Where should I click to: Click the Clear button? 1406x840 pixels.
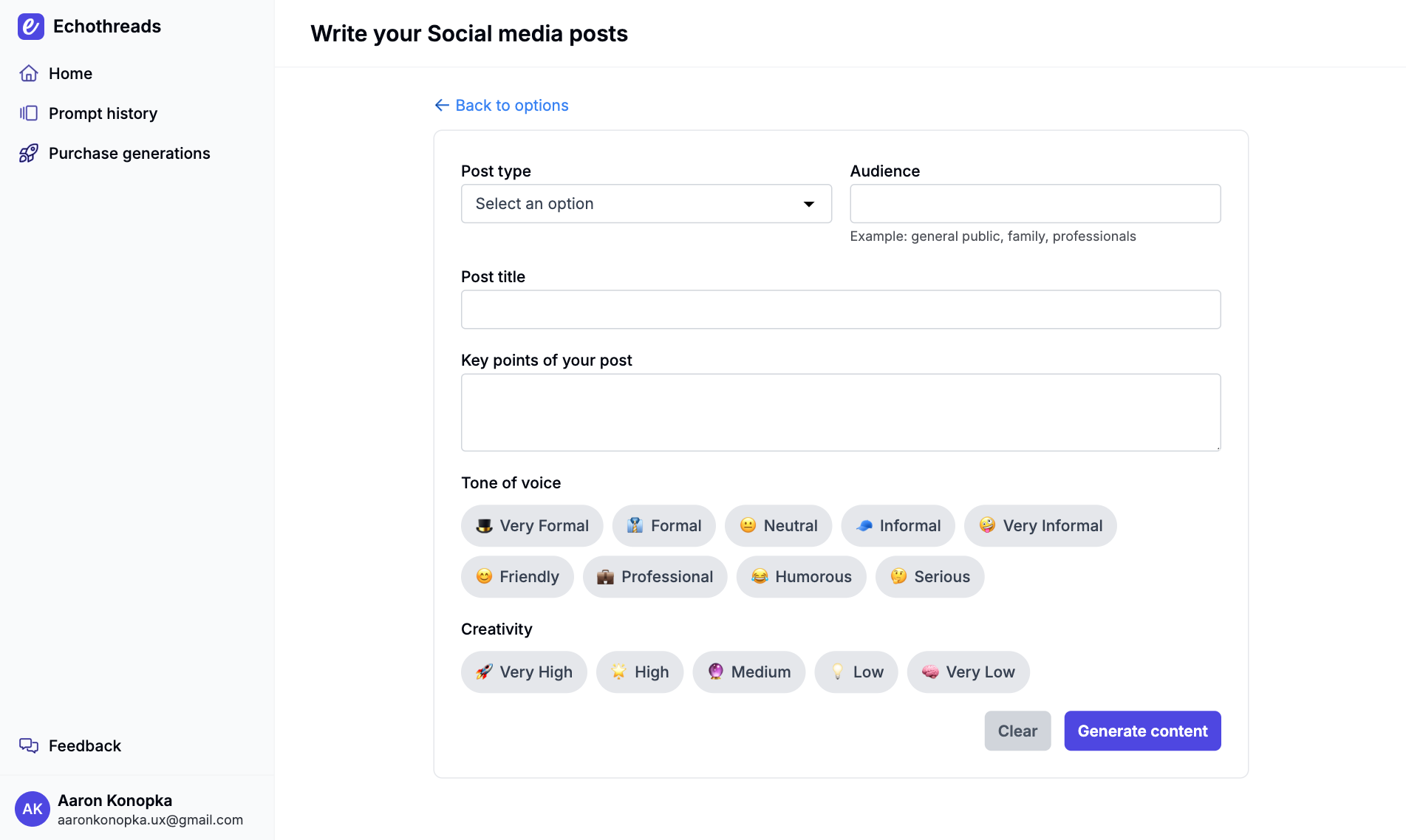pyautogui.click(x=1017, y=731)
